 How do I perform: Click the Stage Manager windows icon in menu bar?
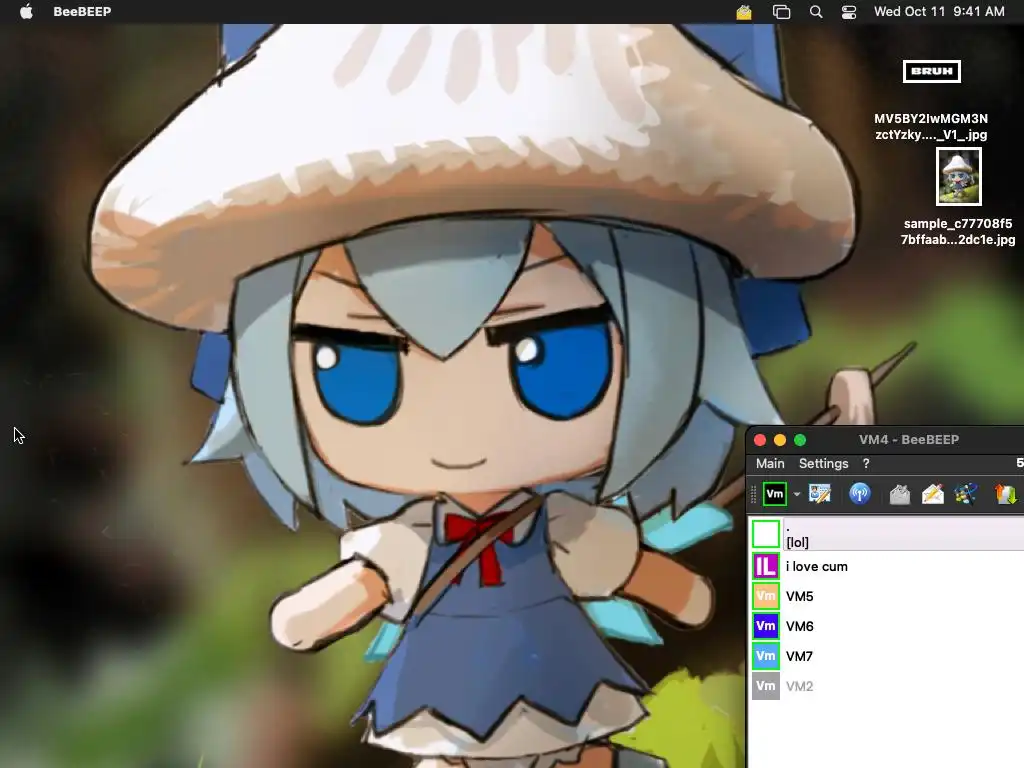click(x=781, y=12)
